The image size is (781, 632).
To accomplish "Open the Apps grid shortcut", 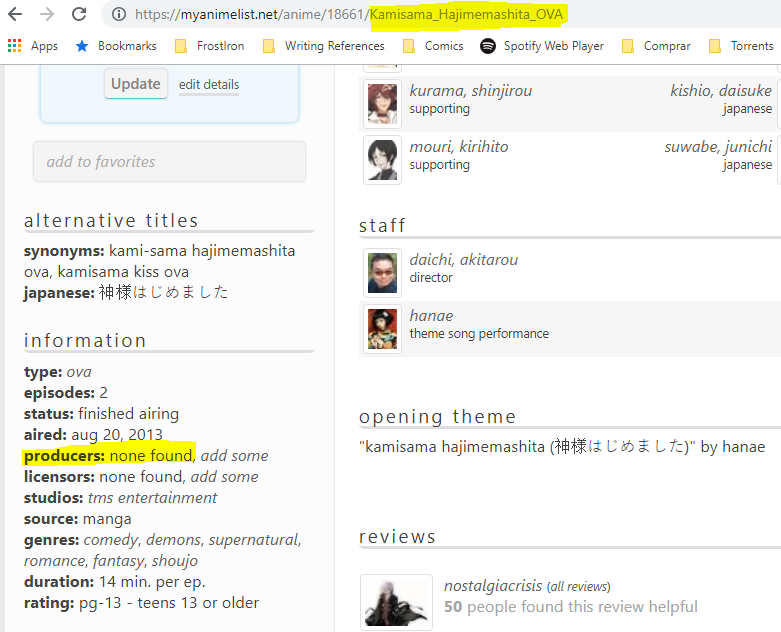I will click(33, 46).
